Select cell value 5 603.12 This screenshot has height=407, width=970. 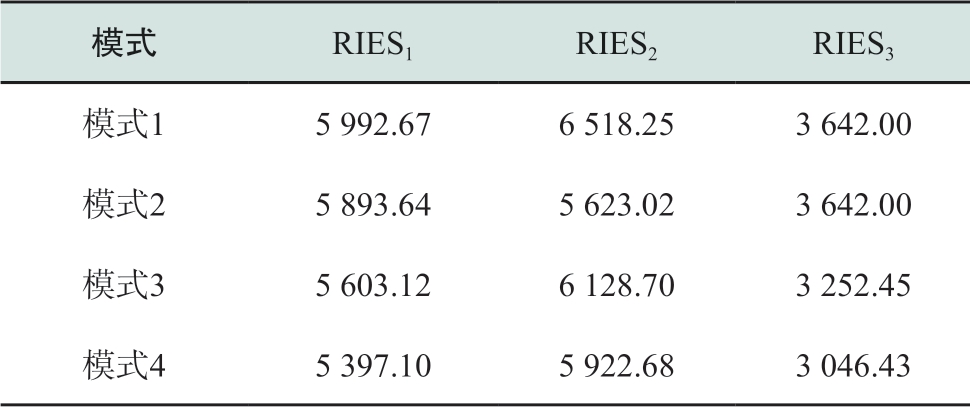pos(373,286)
